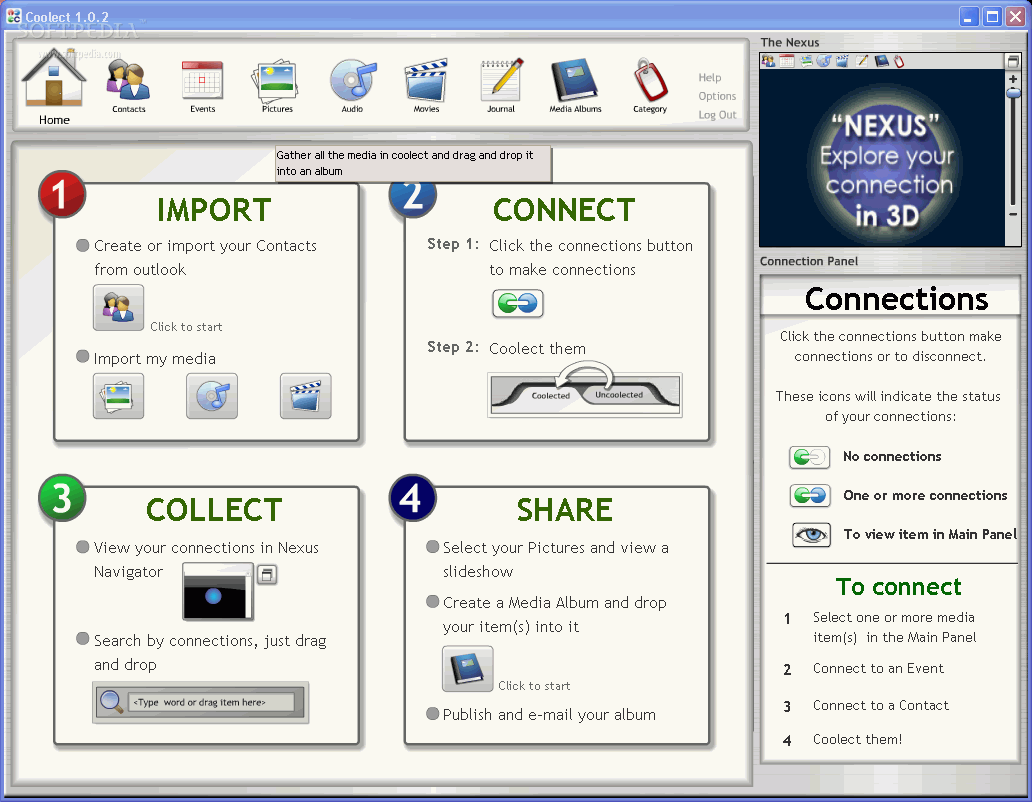Screen dimensions: 1032x802
Task: Click 'Click to start' text in SHARE box
Action: [534, 686]
